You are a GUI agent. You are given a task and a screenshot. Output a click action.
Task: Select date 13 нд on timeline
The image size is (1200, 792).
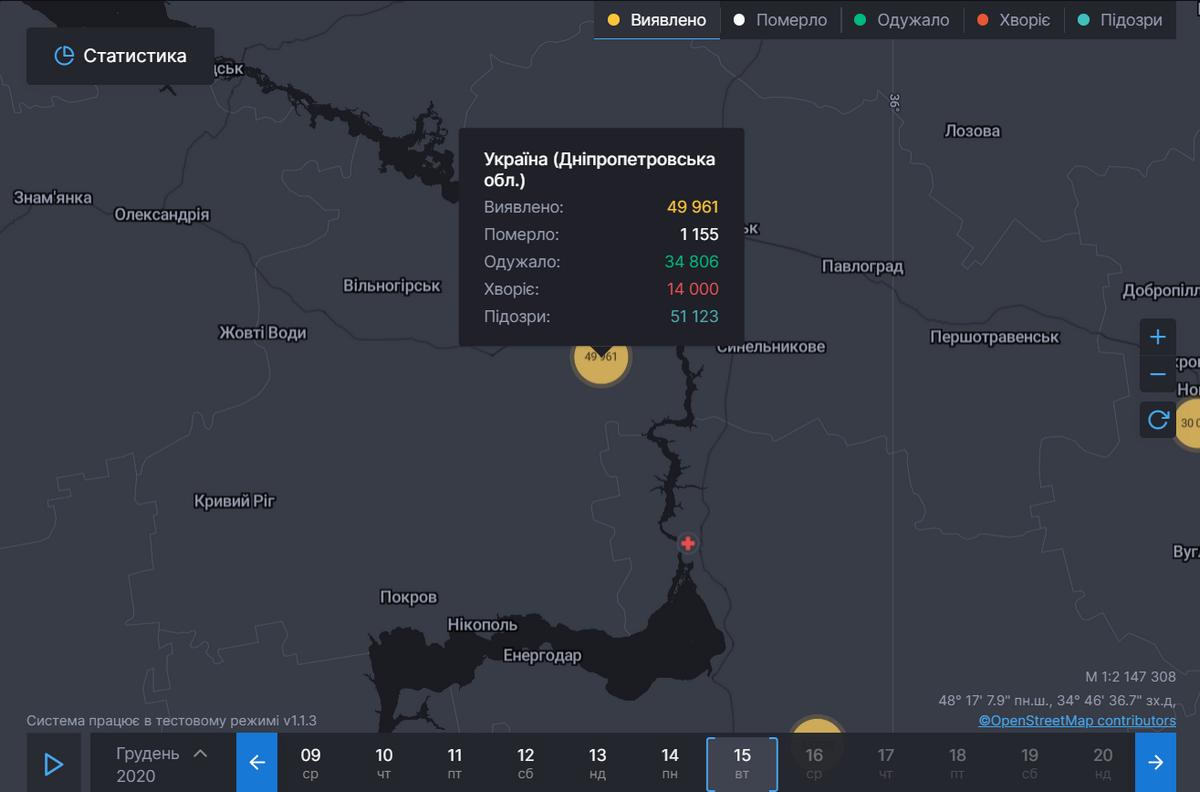[598, 763]
